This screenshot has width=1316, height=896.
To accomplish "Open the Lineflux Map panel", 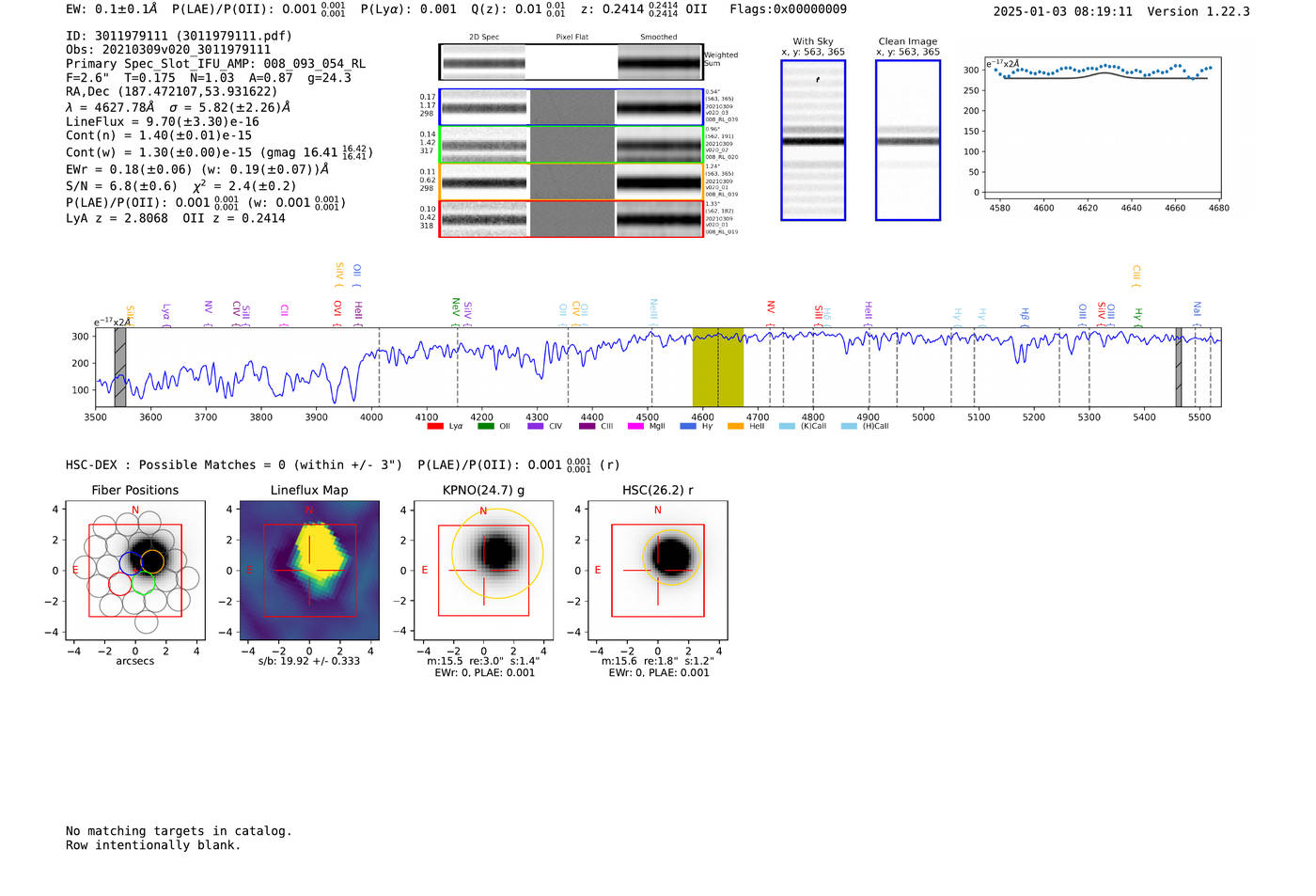I will (x=309, y=570).
